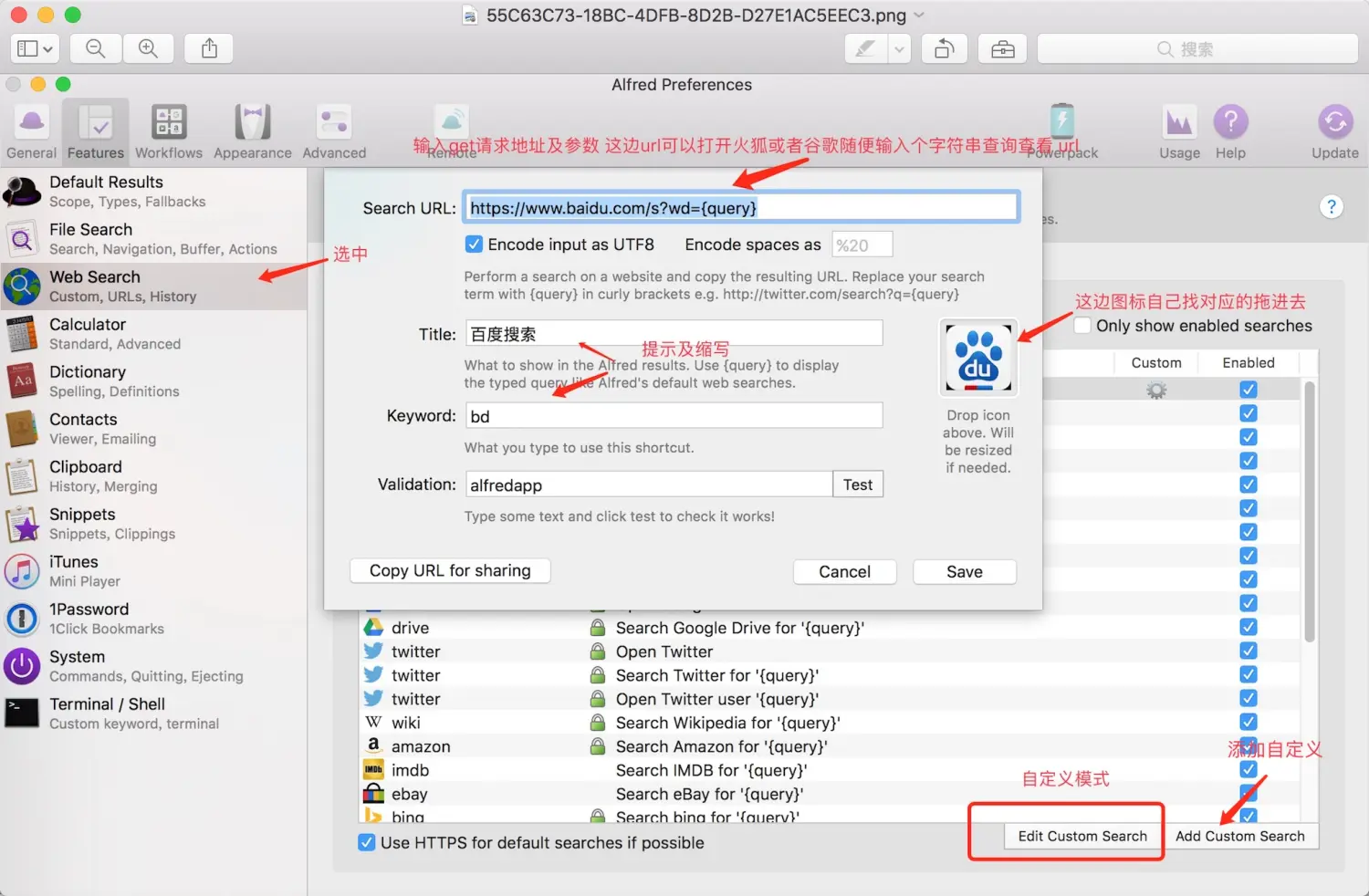Screen dimensions: 1369x896
Task: Toggle enabled checkbox for wiki row
Action: pos(1249,722)
